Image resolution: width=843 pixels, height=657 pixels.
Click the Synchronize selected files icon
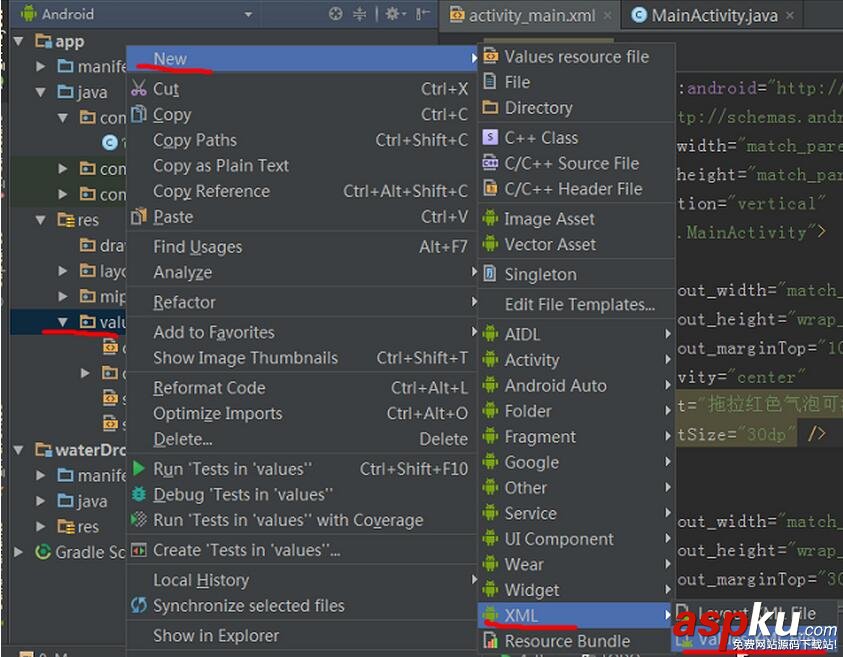pos(139,605)
